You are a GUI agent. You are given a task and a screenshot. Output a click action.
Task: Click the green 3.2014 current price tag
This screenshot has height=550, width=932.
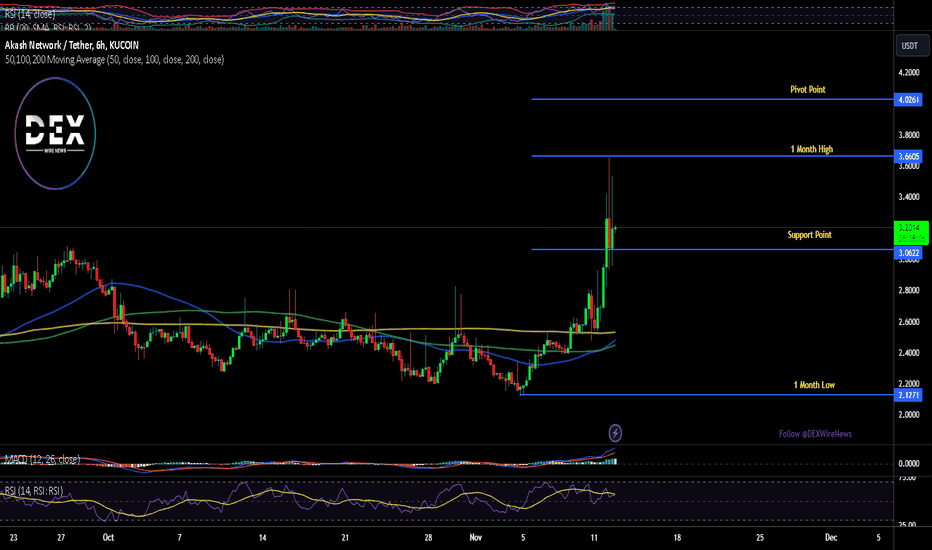coord(911,232)
